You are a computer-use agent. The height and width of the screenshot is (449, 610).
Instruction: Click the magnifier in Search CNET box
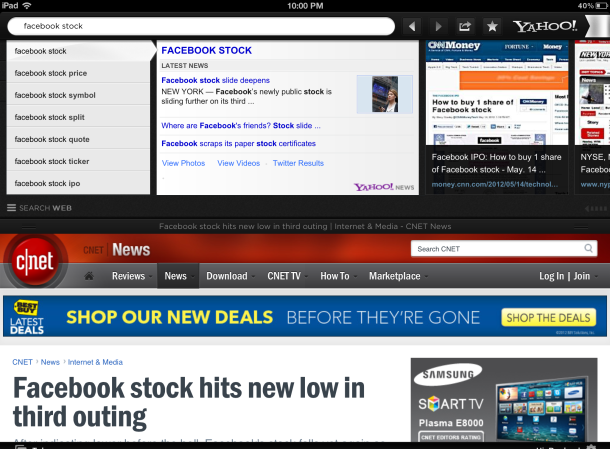588,248
